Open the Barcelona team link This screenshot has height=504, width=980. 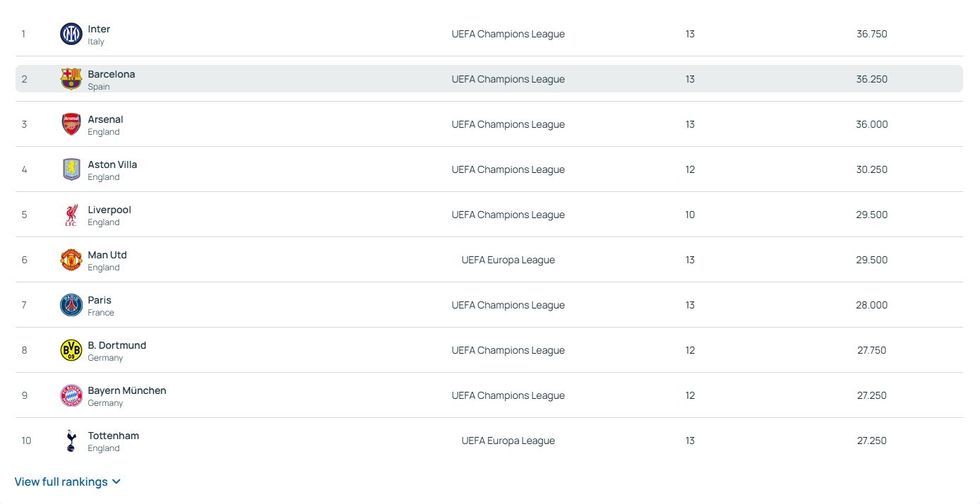click(111, 74)
